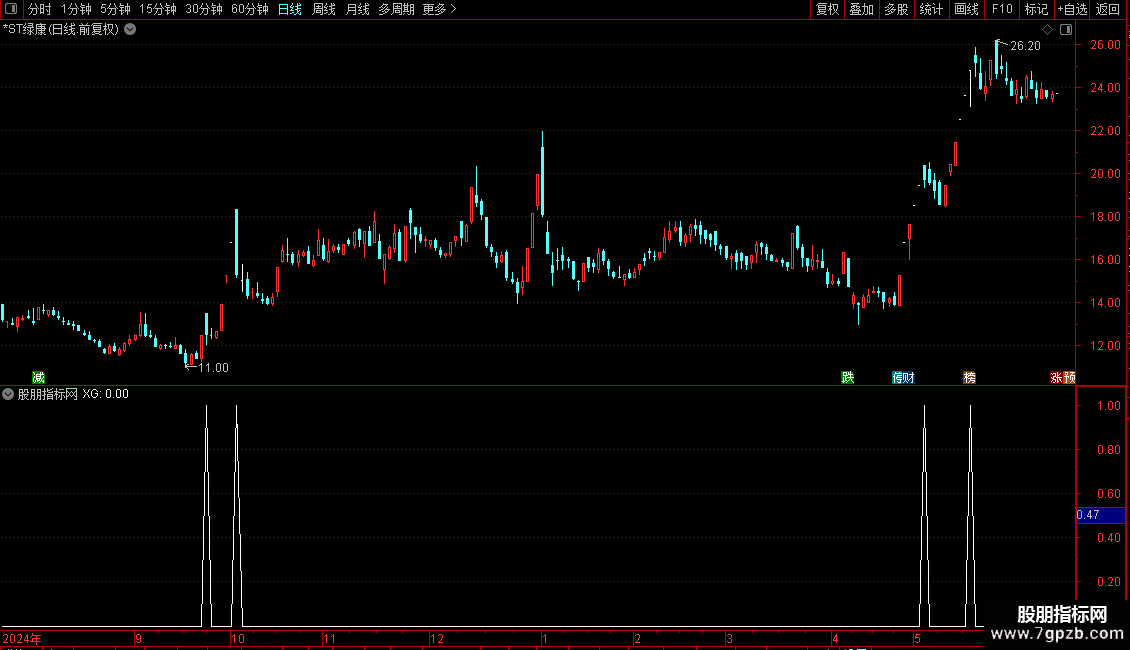
Task: Click the orange 预 marker icon
Action: [1069, 378]
